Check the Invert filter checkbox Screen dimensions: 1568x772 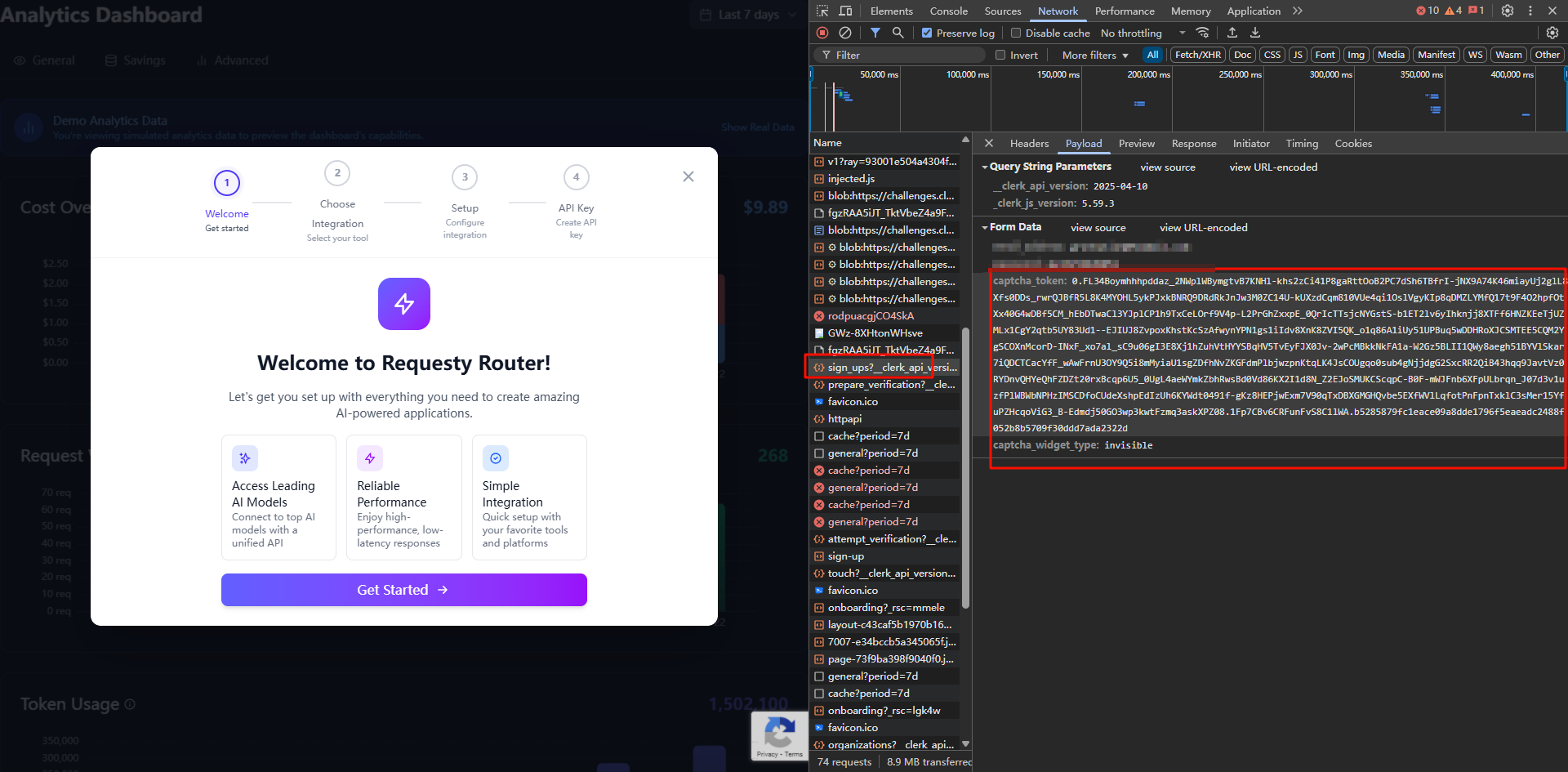[x=1000, y=55]
